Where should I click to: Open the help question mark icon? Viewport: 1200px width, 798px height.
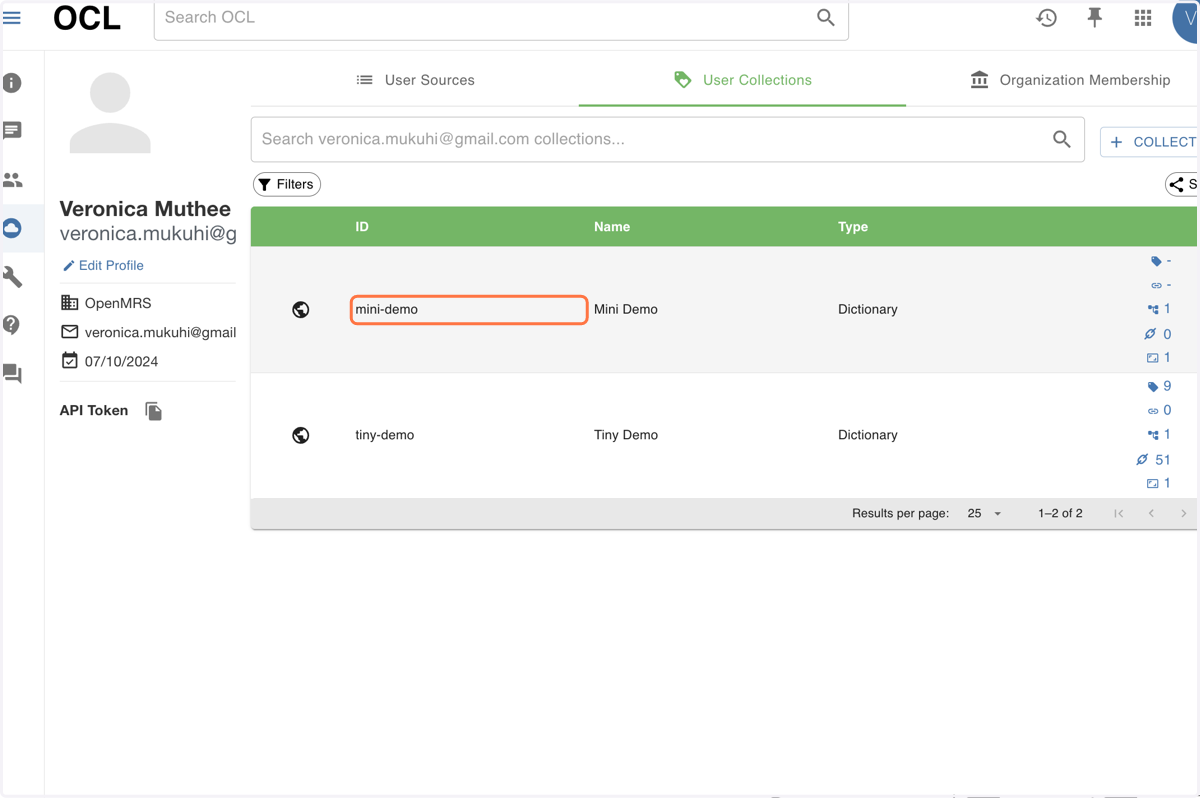(12, 325)
